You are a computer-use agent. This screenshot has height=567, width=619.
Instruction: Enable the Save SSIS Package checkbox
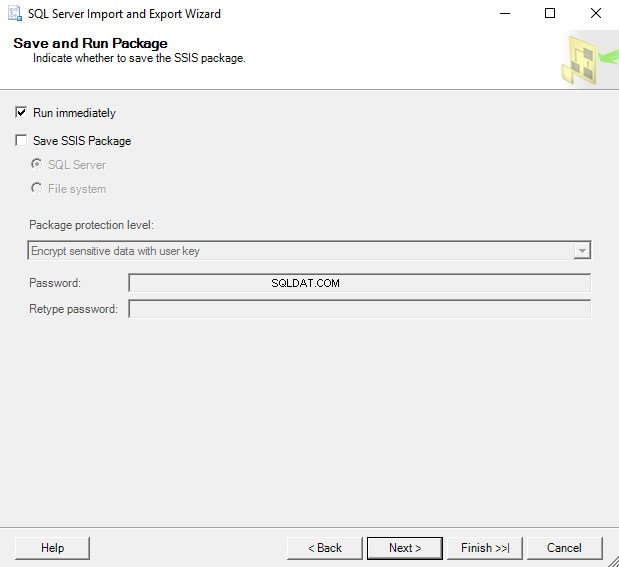coord(21,140)
